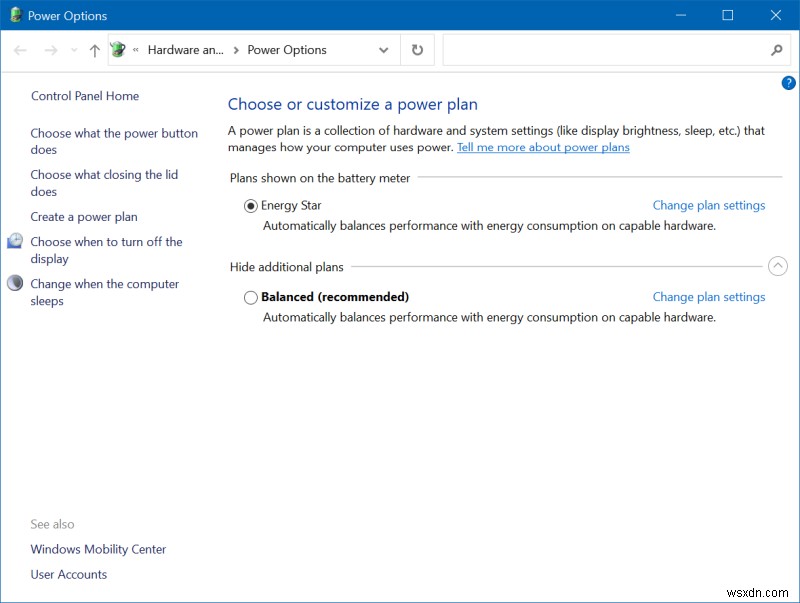Viewport: 800px width, 603px height.
Task: Click Power Options breadcrumb
Action: tap(287, 50)
